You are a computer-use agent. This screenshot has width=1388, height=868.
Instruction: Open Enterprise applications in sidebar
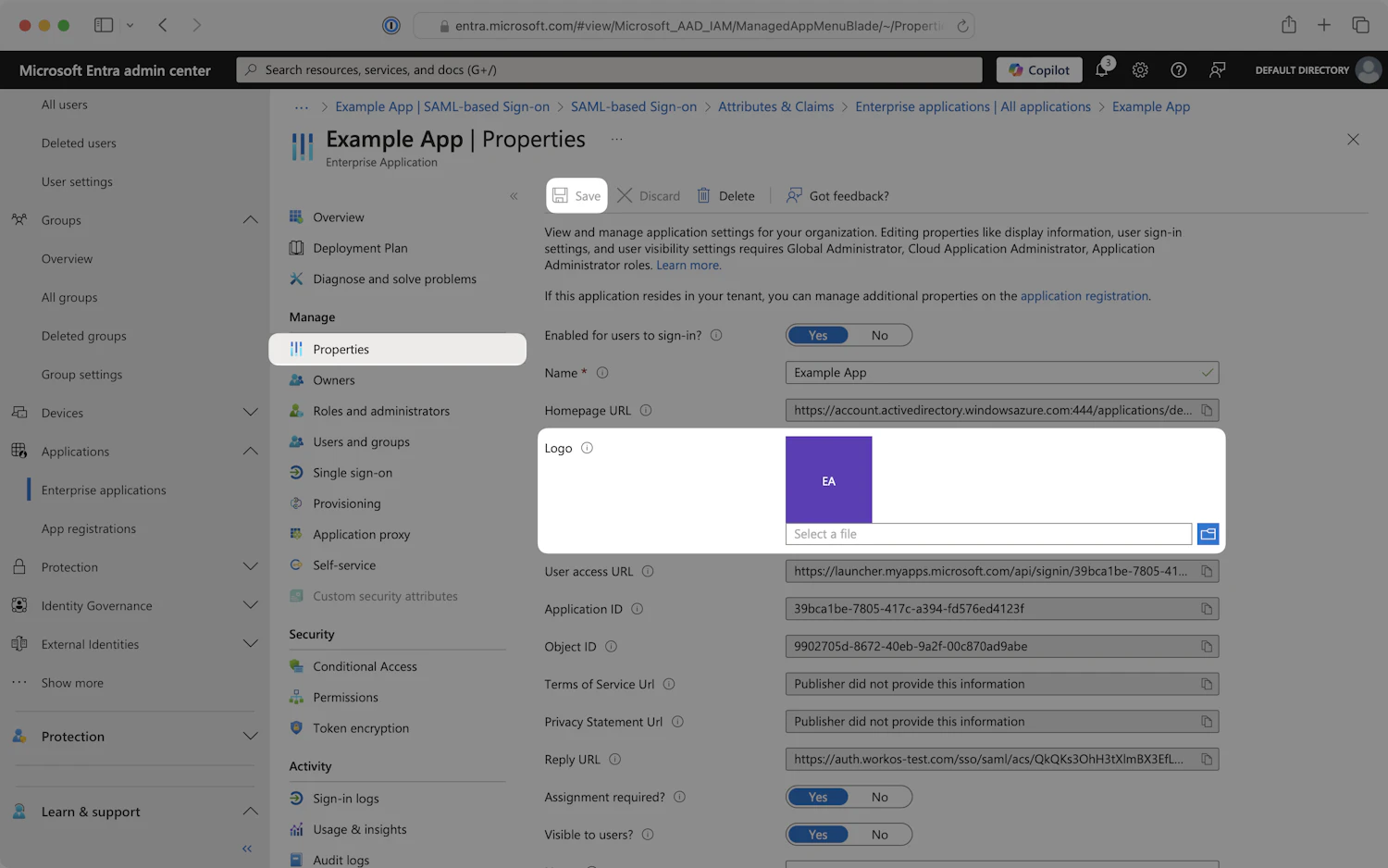point(104,490)
